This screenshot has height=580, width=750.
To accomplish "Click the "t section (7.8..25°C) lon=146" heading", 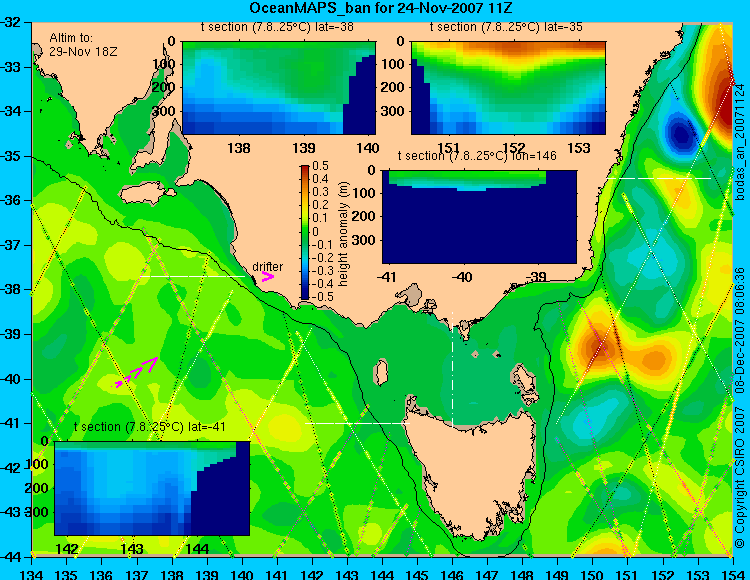I will 477,156.
